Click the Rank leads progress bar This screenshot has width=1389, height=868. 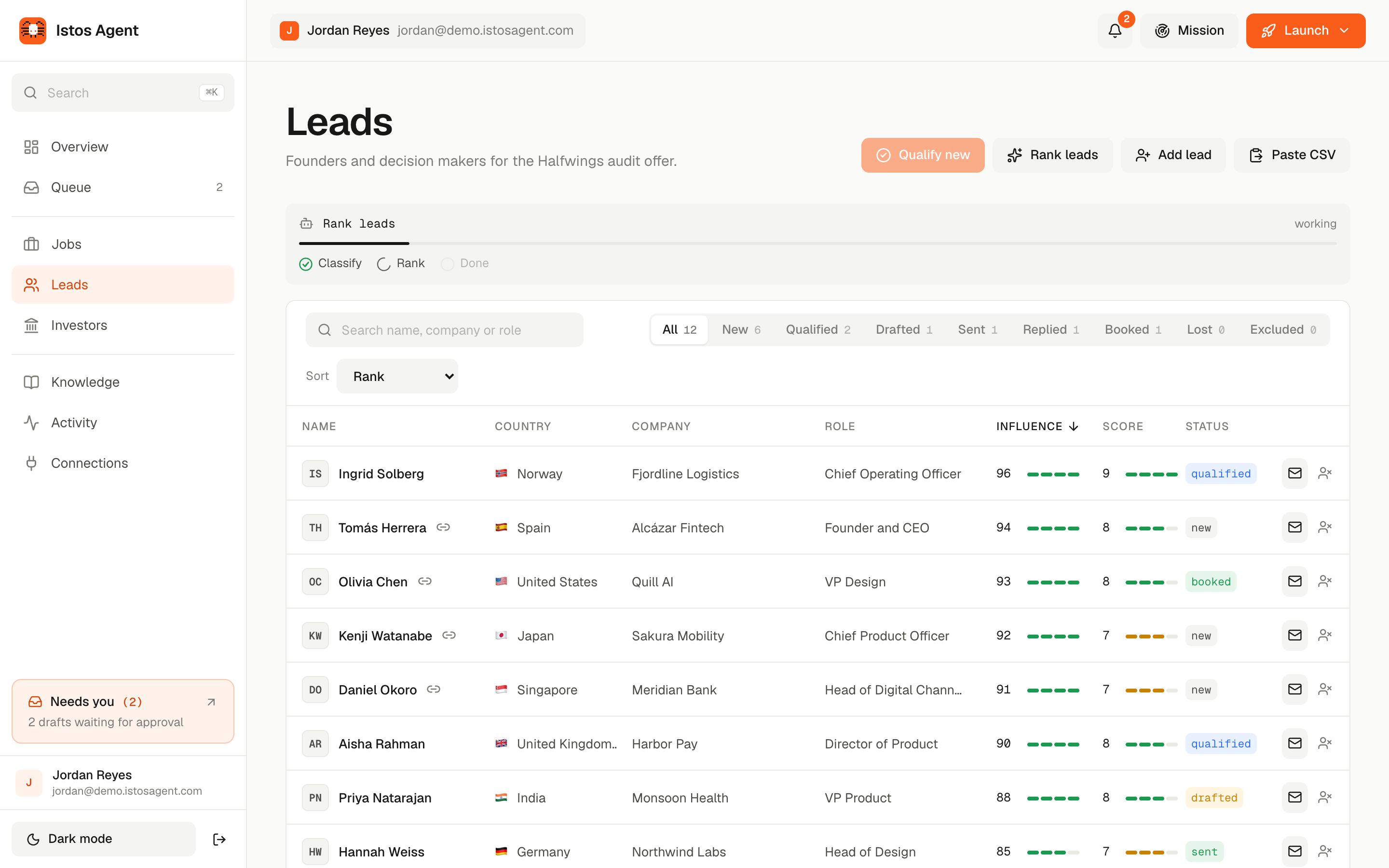(818, 244)
